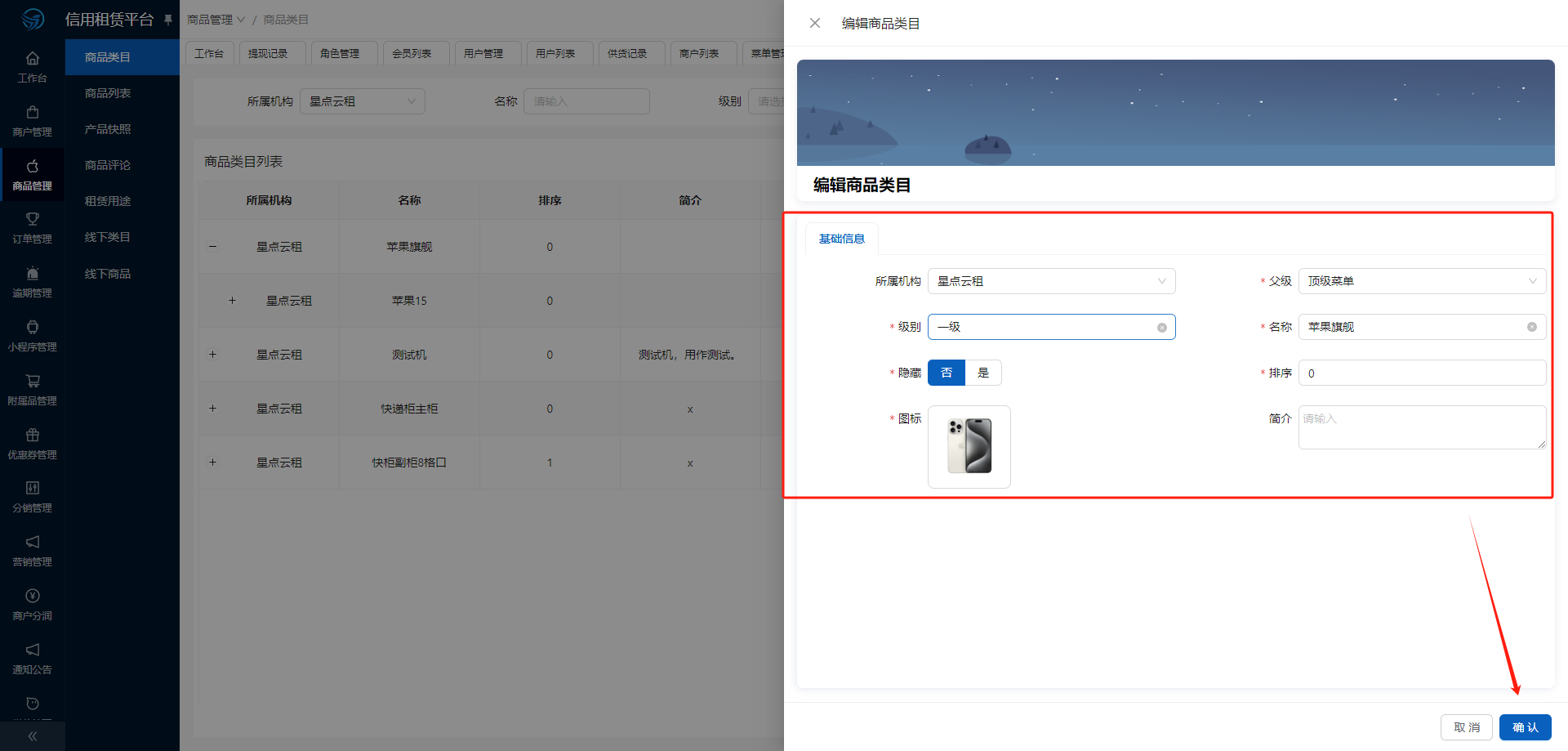Close the 编辑商品类目 drawer with X

pyautogui.click(x=815, y=23)
